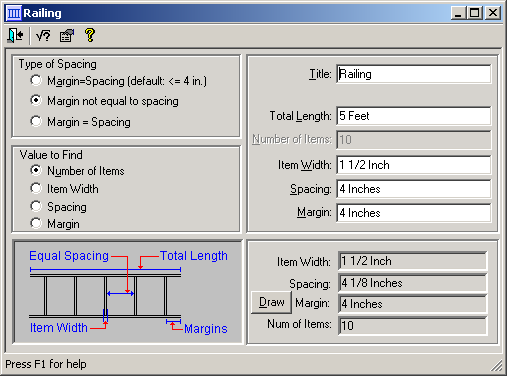Click into the Title input field
Viewport: 507px width, 376px height.
pyautogui.click(x=413, y=74)
